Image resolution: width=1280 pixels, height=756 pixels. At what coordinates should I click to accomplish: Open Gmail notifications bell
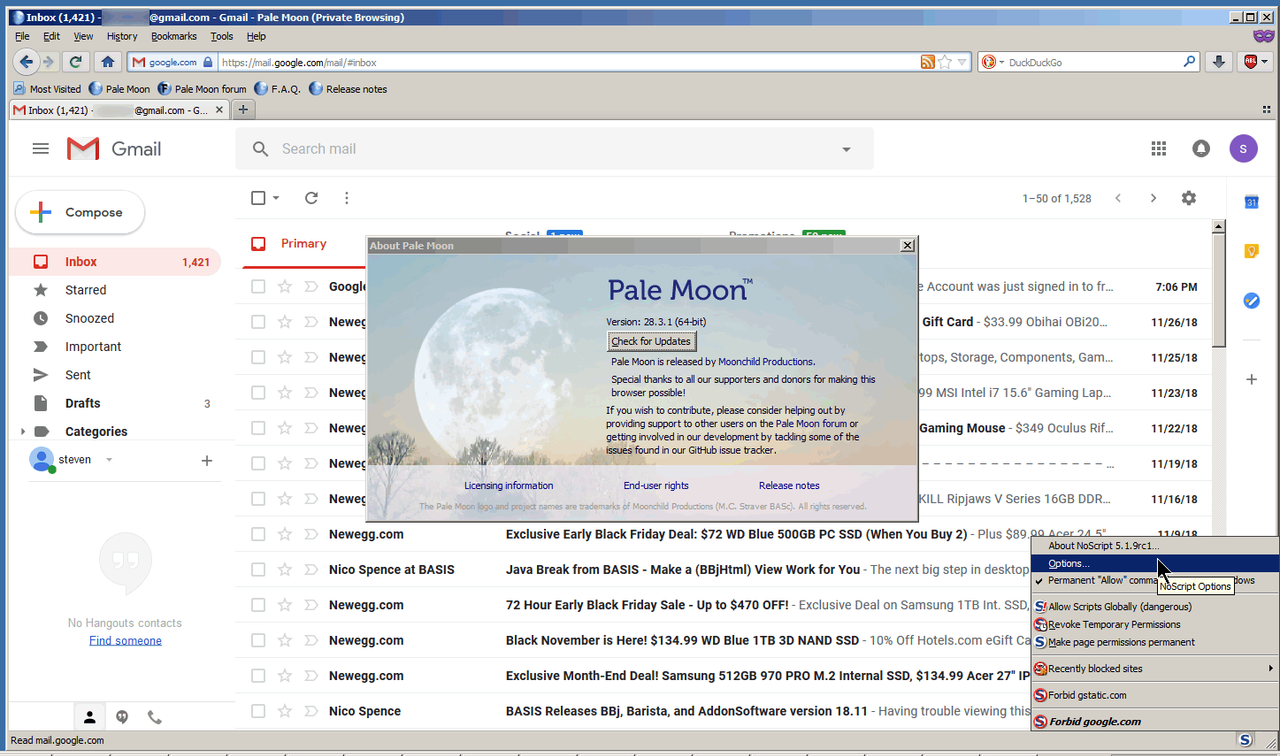click(x=1201, y=149)
